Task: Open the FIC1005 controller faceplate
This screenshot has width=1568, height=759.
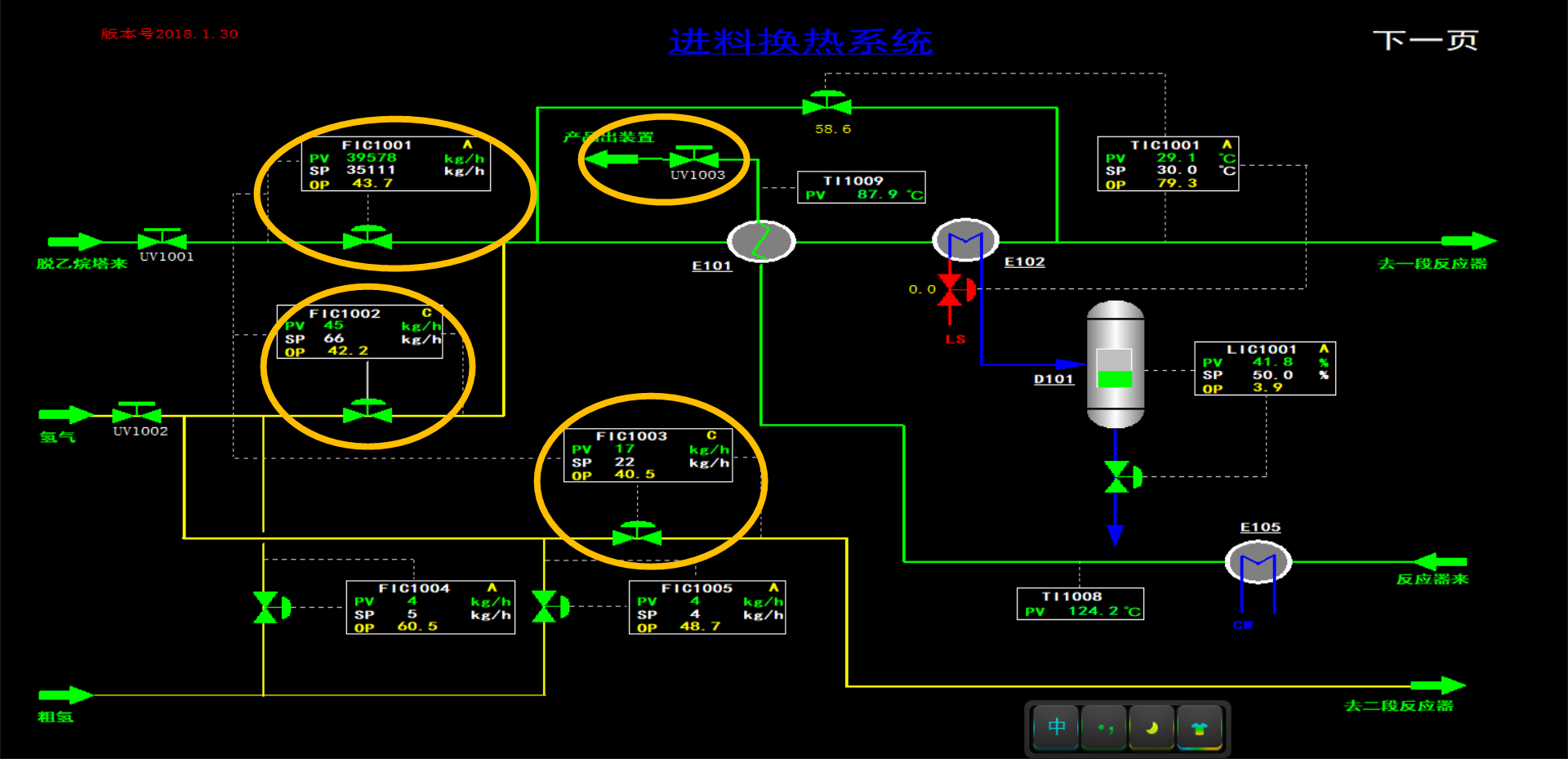Action: tap(707, 607)
